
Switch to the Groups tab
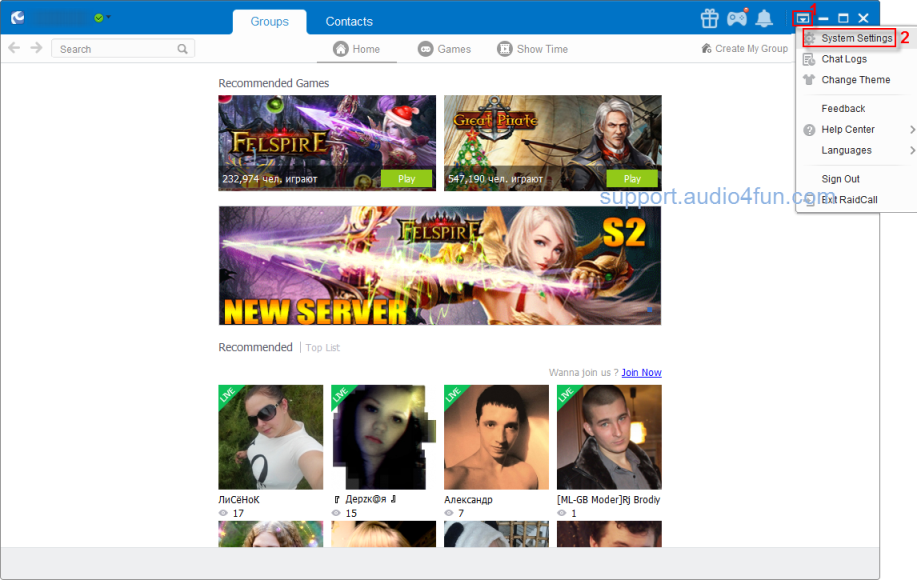[270, 22]
